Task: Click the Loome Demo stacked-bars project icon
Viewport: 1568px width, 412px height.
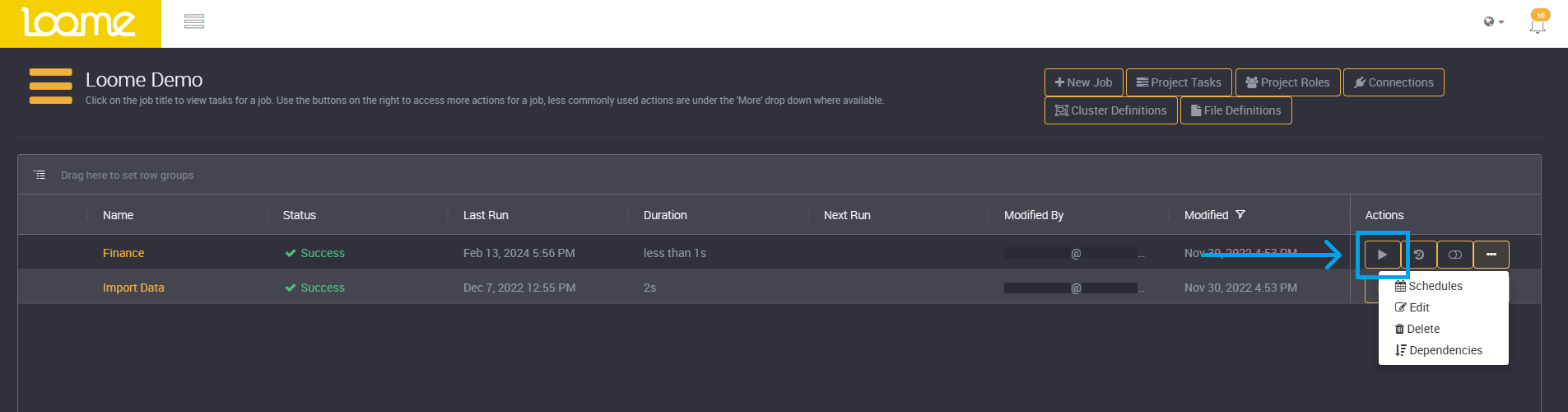Action: point(51,87)
